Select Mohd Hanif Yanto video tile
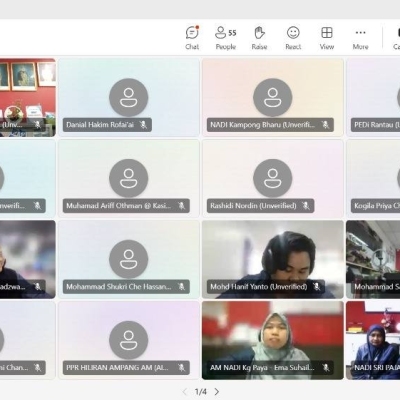 (273, 259)
